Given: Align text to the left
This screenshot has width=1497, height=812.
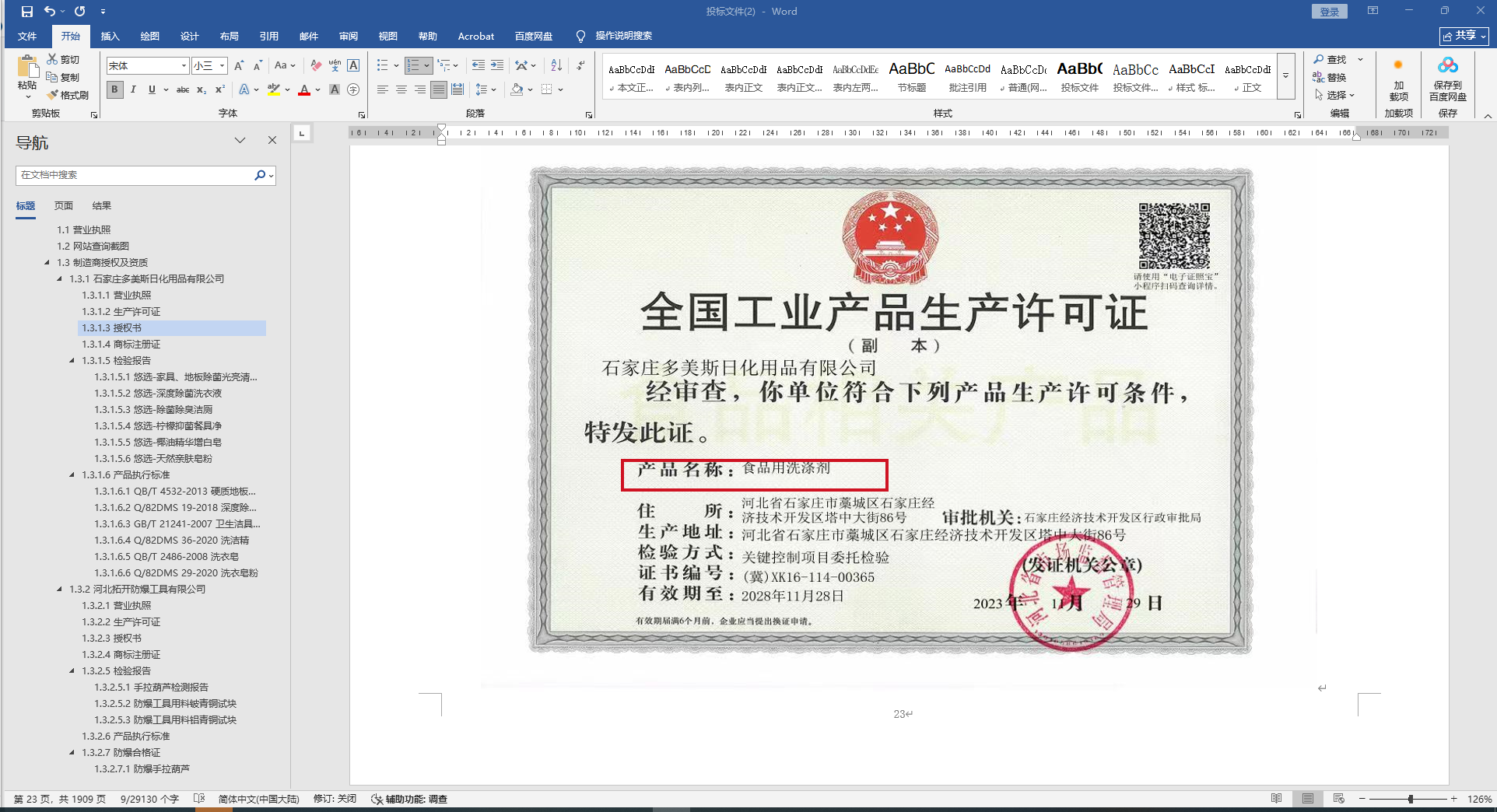Looking at the screenshot, I should tap(383, 89).
